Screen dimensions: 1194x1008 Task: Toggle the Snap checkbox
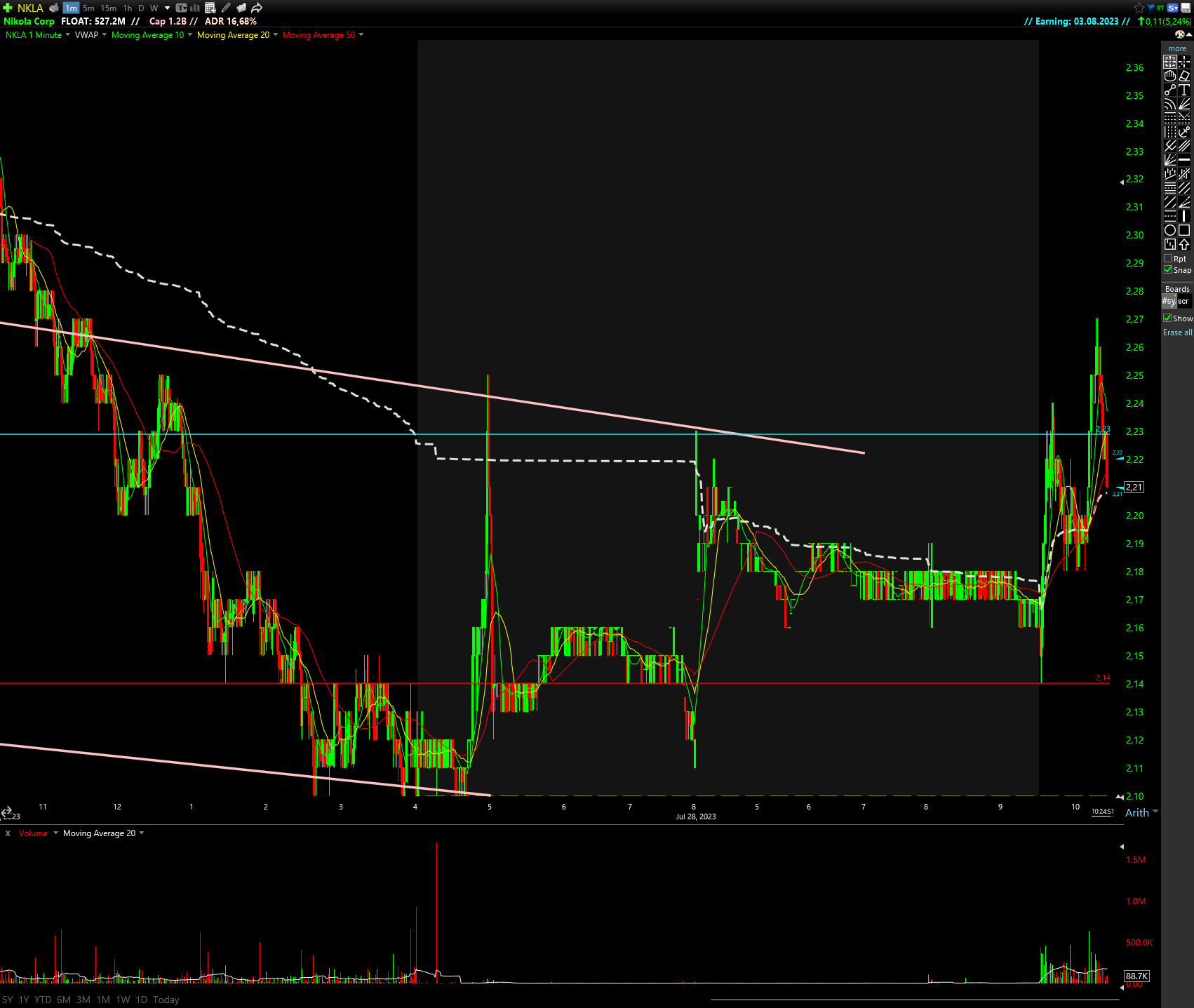(1168, 269)
